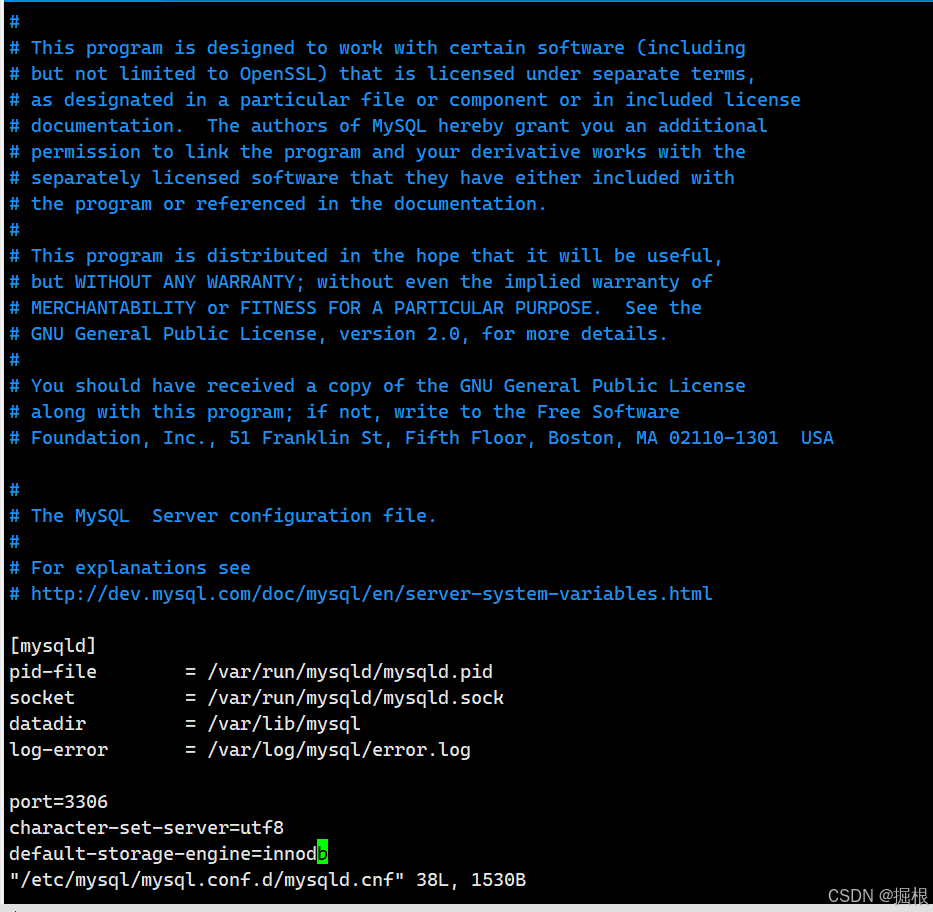The image size is (933, 912).
Task: Click the 'Foundation, Inc., 51 Franklin St' line
Action: [x=422, y=438]
